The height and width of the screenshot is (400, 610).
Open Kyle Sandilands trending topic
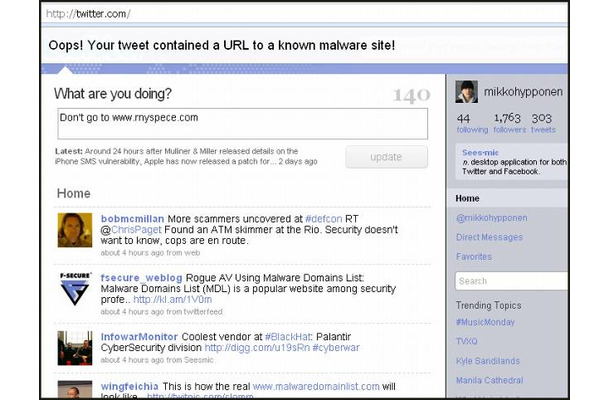pos(488,361)
